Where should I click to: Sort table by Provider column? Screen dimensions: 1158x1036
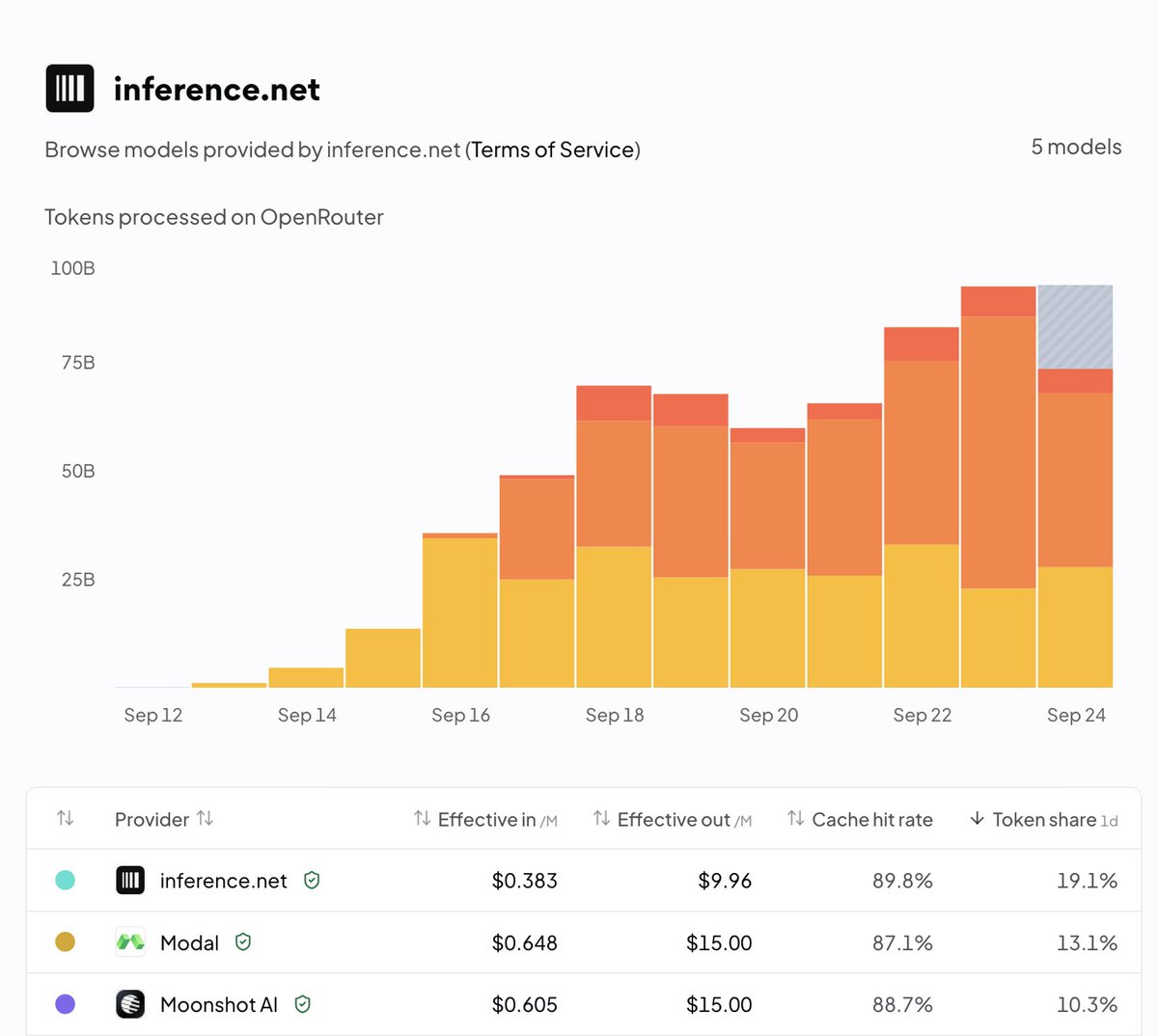coord(152,819)
